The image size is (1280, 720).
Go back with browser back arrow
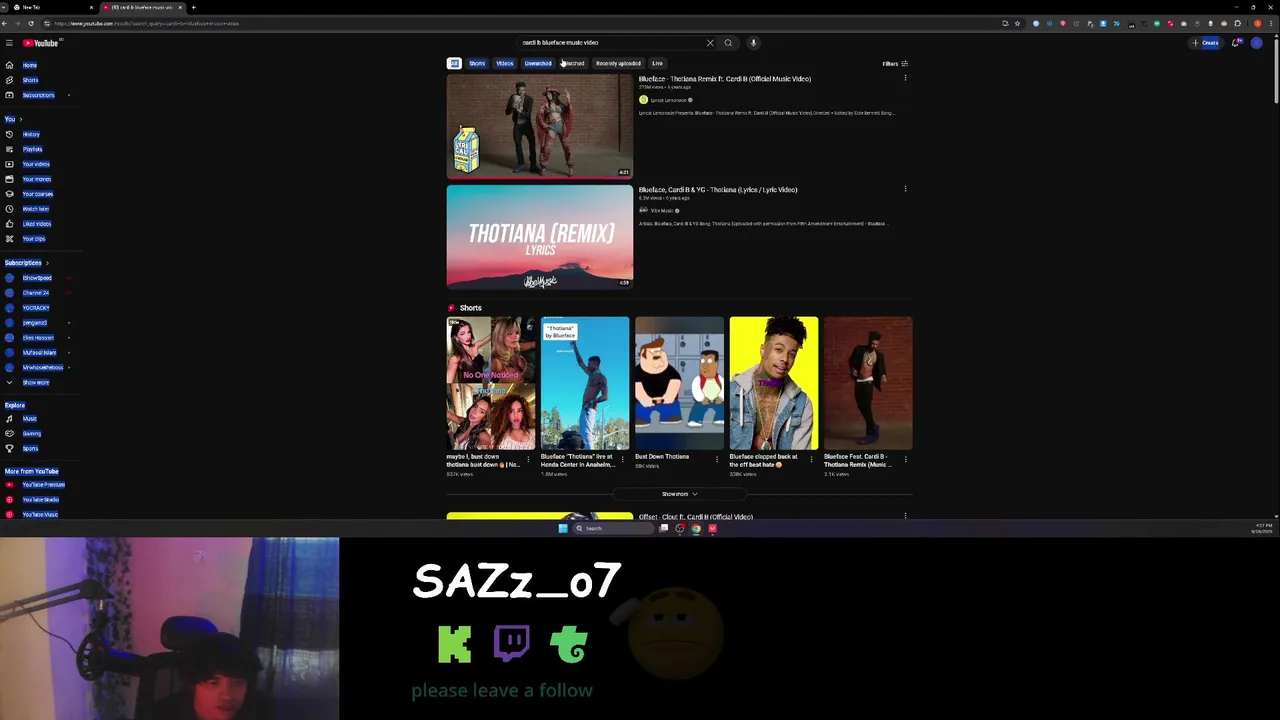pos(6,23)
